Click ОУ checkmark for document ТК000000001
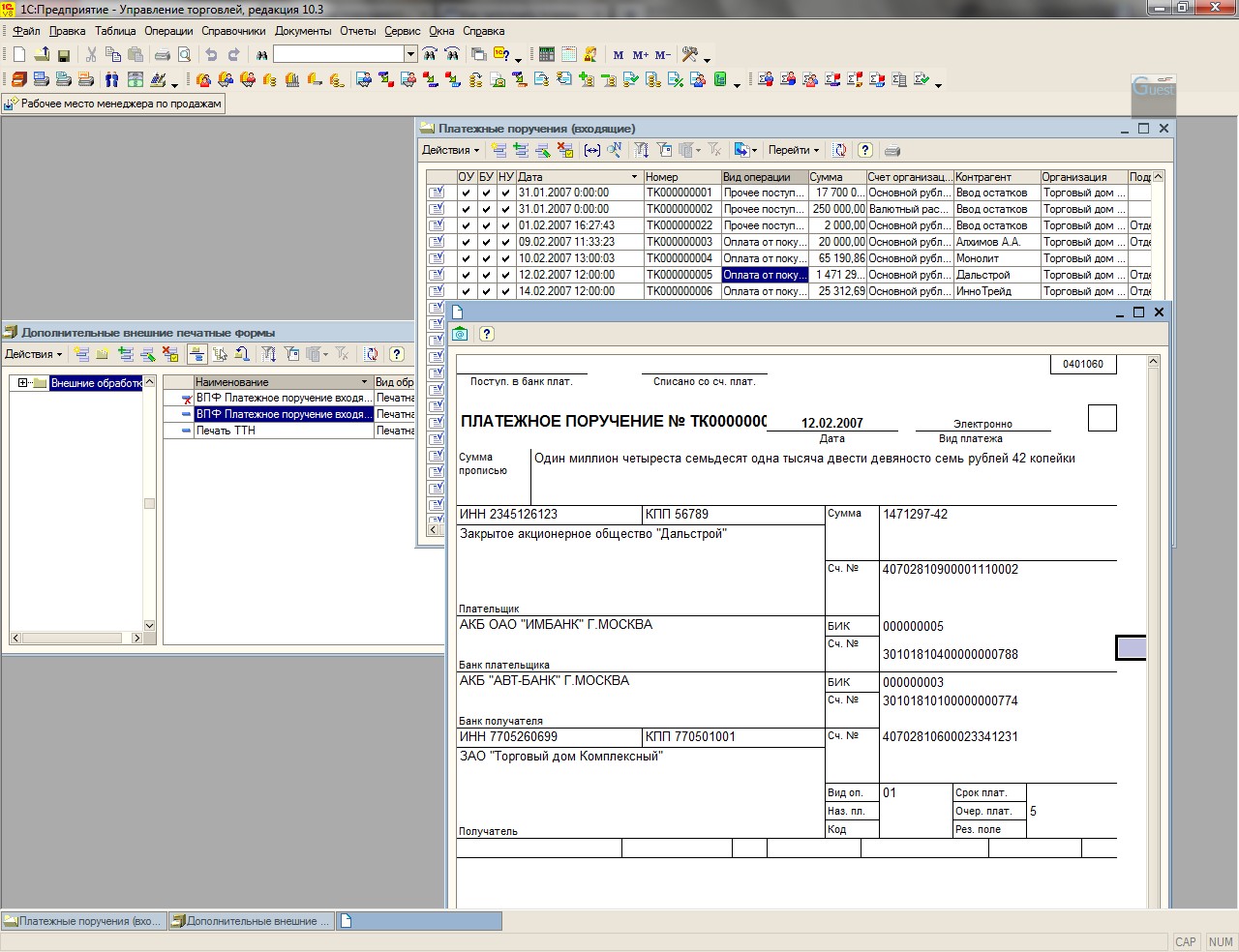Image resolution: width=1239 pixels, height=952 pixels. click(467, 193)
